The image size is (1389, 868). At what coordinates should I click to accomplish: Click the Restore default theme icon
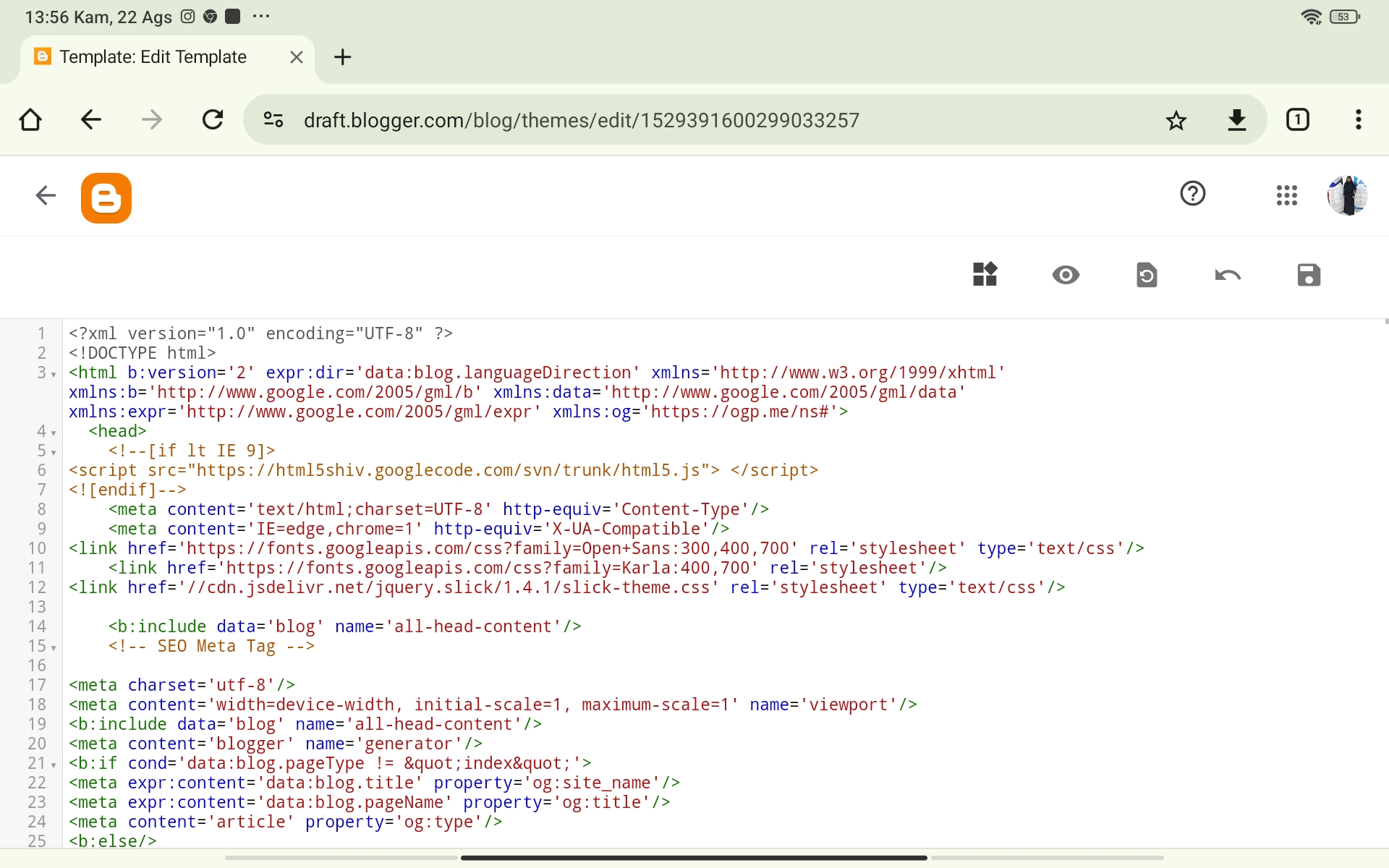1147,275
